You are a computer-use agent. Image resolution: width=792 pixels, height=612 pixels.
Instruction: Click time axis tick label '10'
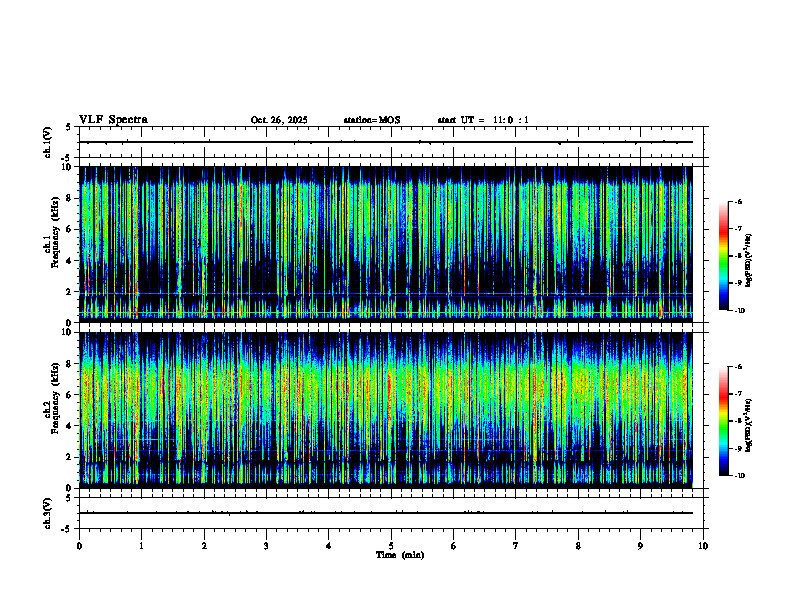point(703,546)
